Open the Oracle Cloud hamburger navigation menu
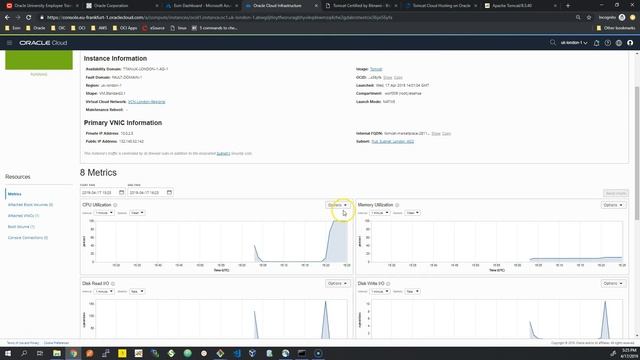Screen dimensions: 640x360 [x=9, y=43]
